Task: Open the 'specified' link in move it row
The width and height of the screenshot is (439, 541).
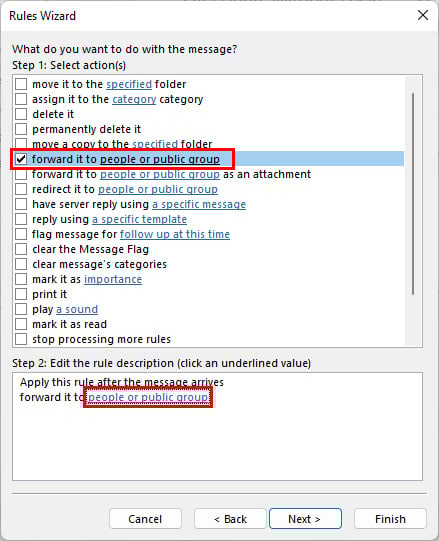Action: tap(129, 84)
